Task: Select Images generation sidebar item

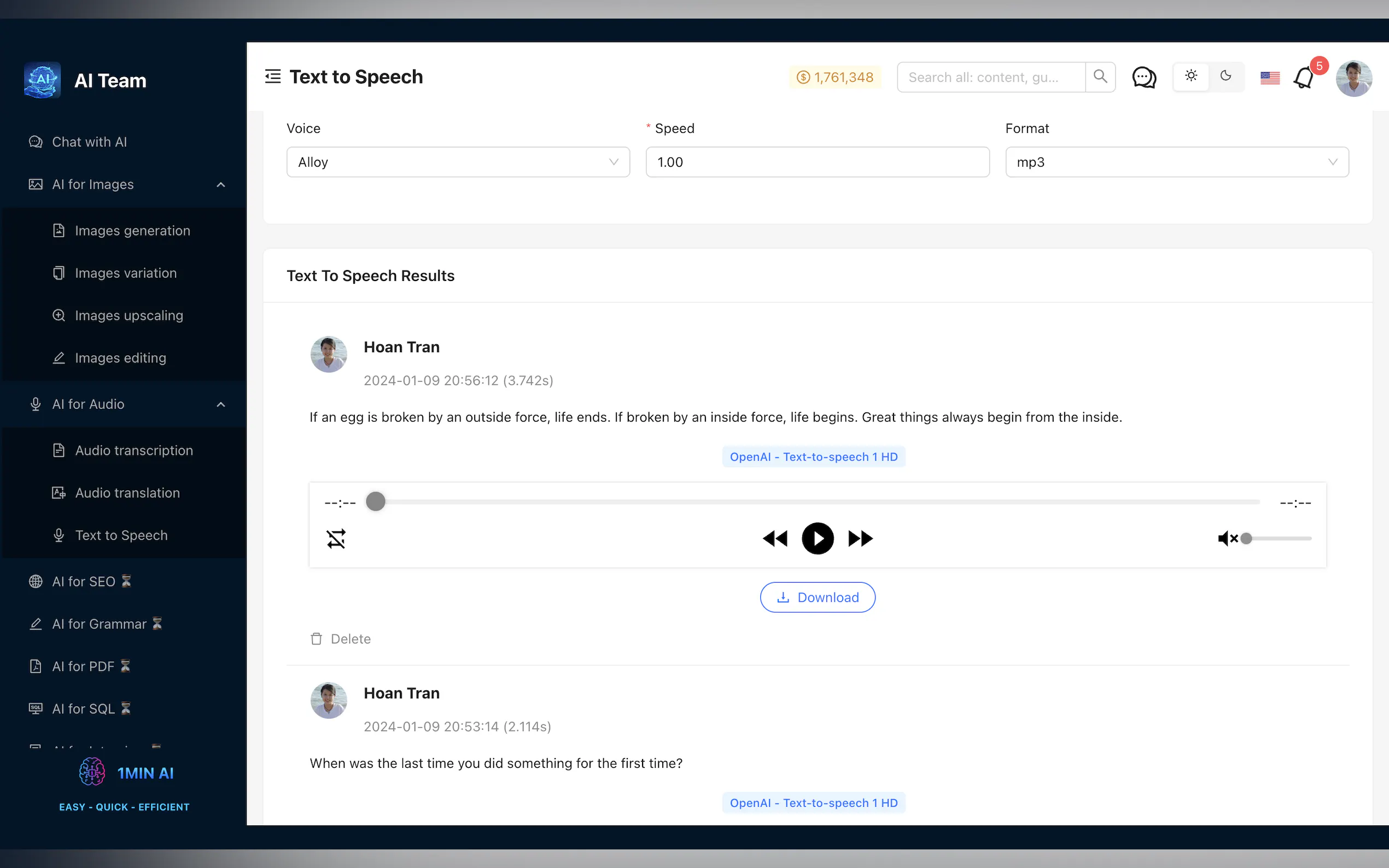Action: [132, 231]
